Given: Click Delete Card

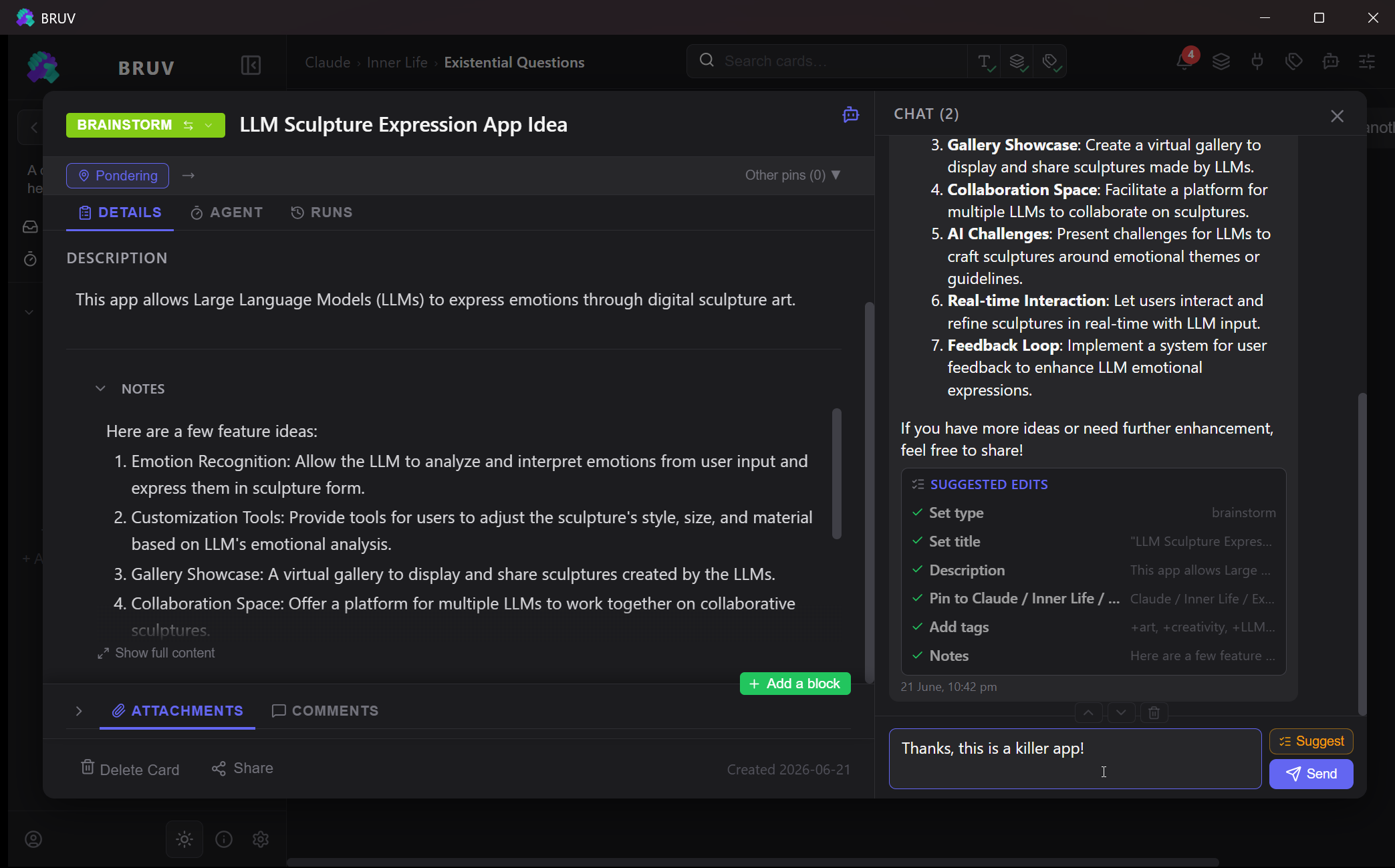Looking at the screenshot, I should coord(130,768).
